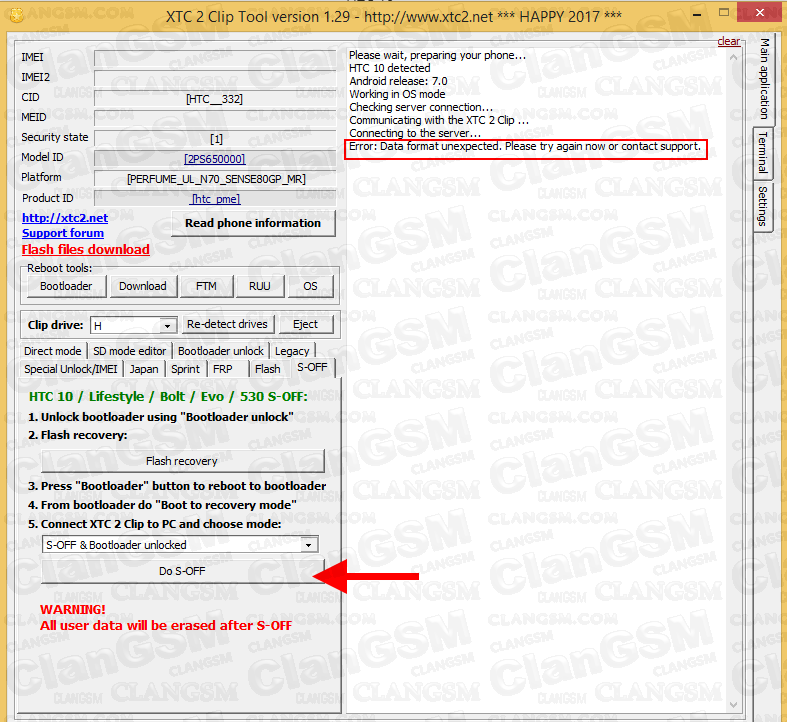This screenshot has width=787, height=722.
Task: Click the Security state value [1]
Action: pyautogui.click(x=216, y=139)
